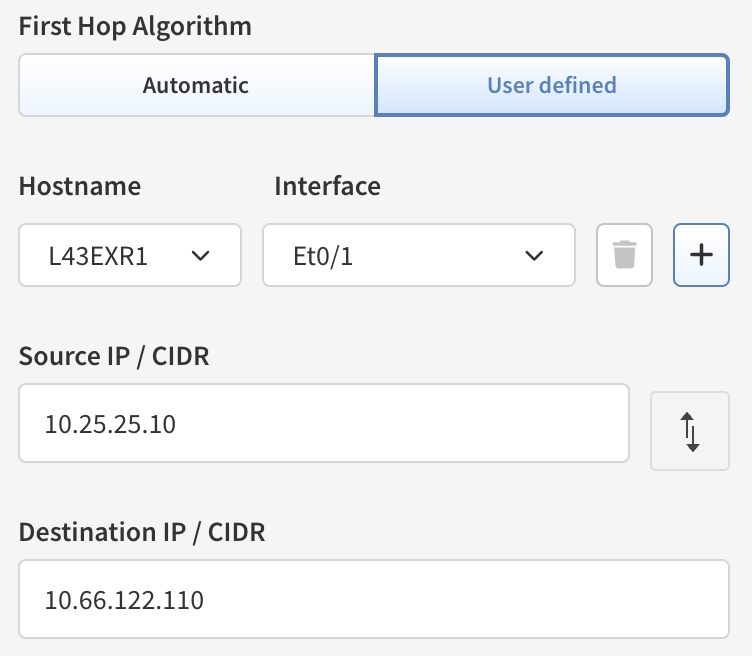Delete the L43EXR1 first hop row
Screen dimensions: 752x656
pyautogui.click(x=624, y=255)
